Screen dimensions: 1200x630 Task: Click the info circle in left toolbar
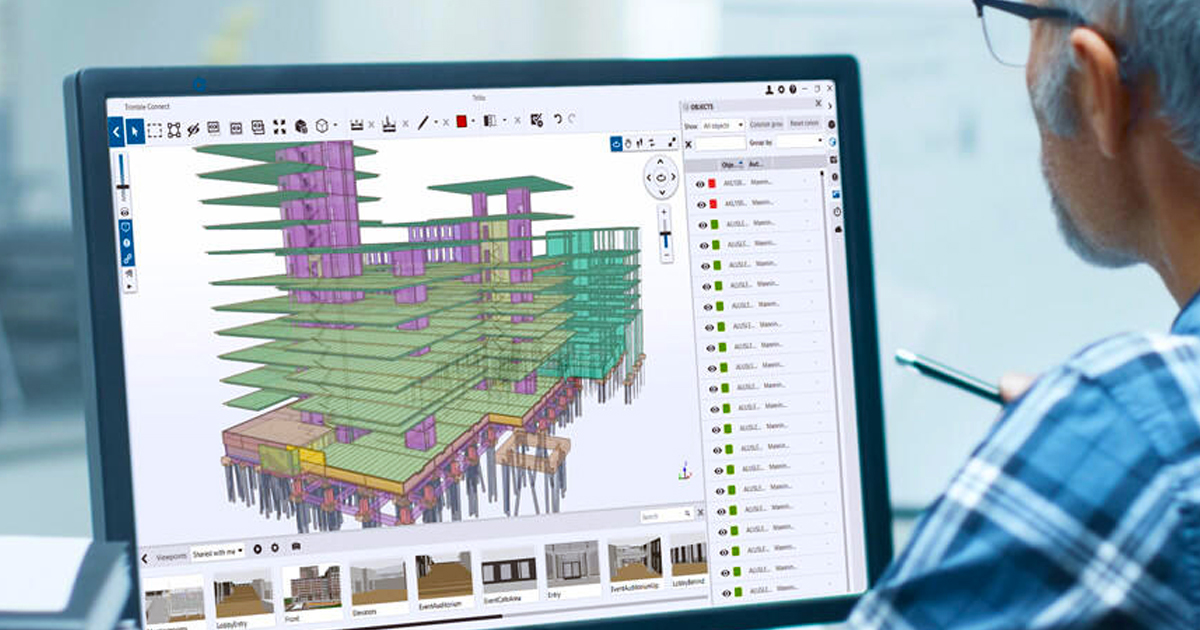(x=127, y=243)
